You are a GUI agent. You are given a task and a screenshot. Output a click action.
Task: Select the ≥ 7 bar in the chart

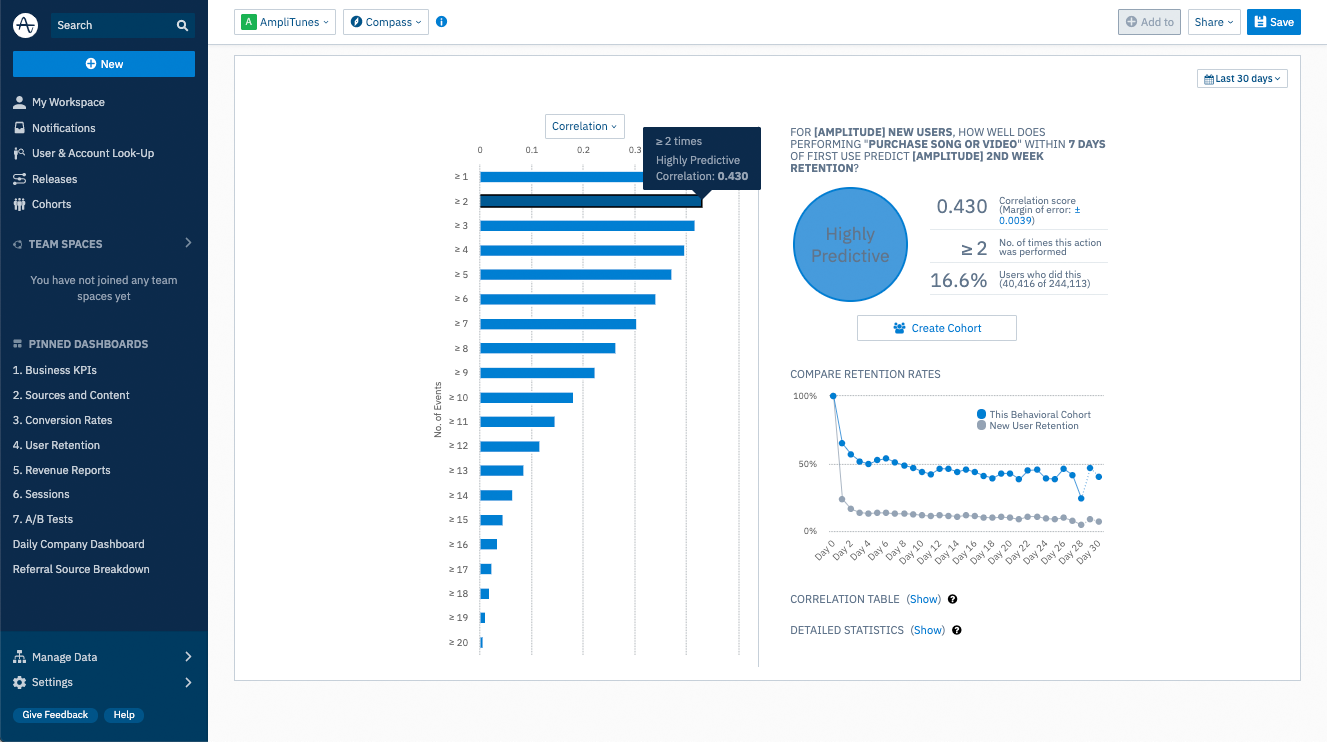coord(558,324)
